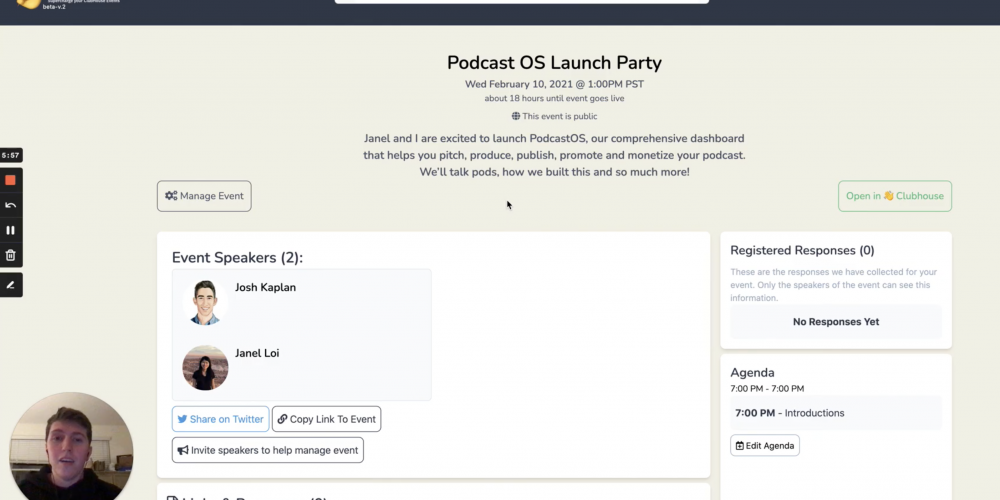This screenshot has width=1000, height=500.
Task: Open the Edit Agenda button
Action: click(x=765, y=446)
